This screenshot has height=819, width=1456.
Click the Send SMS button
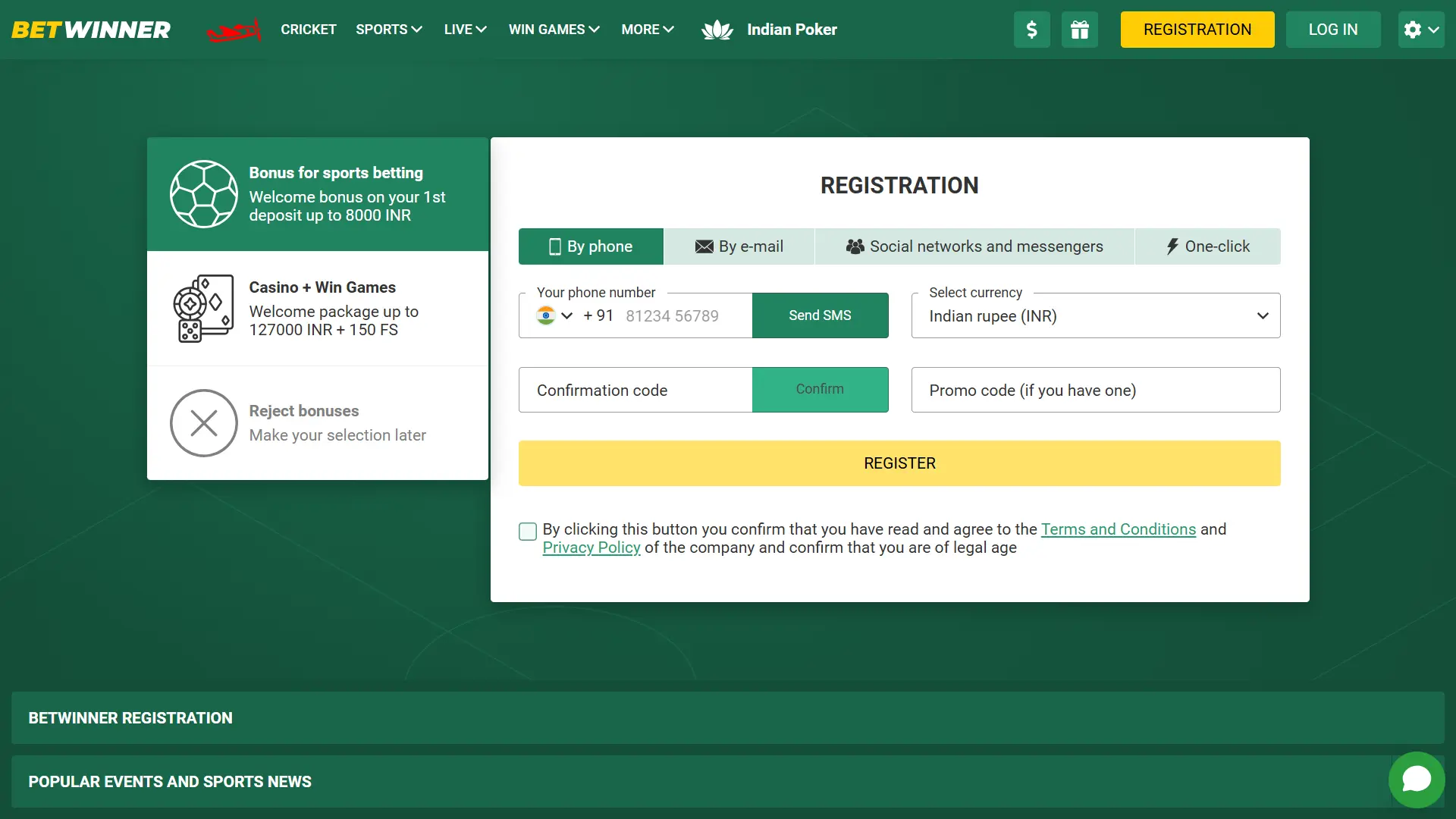(x=820, y=315)
